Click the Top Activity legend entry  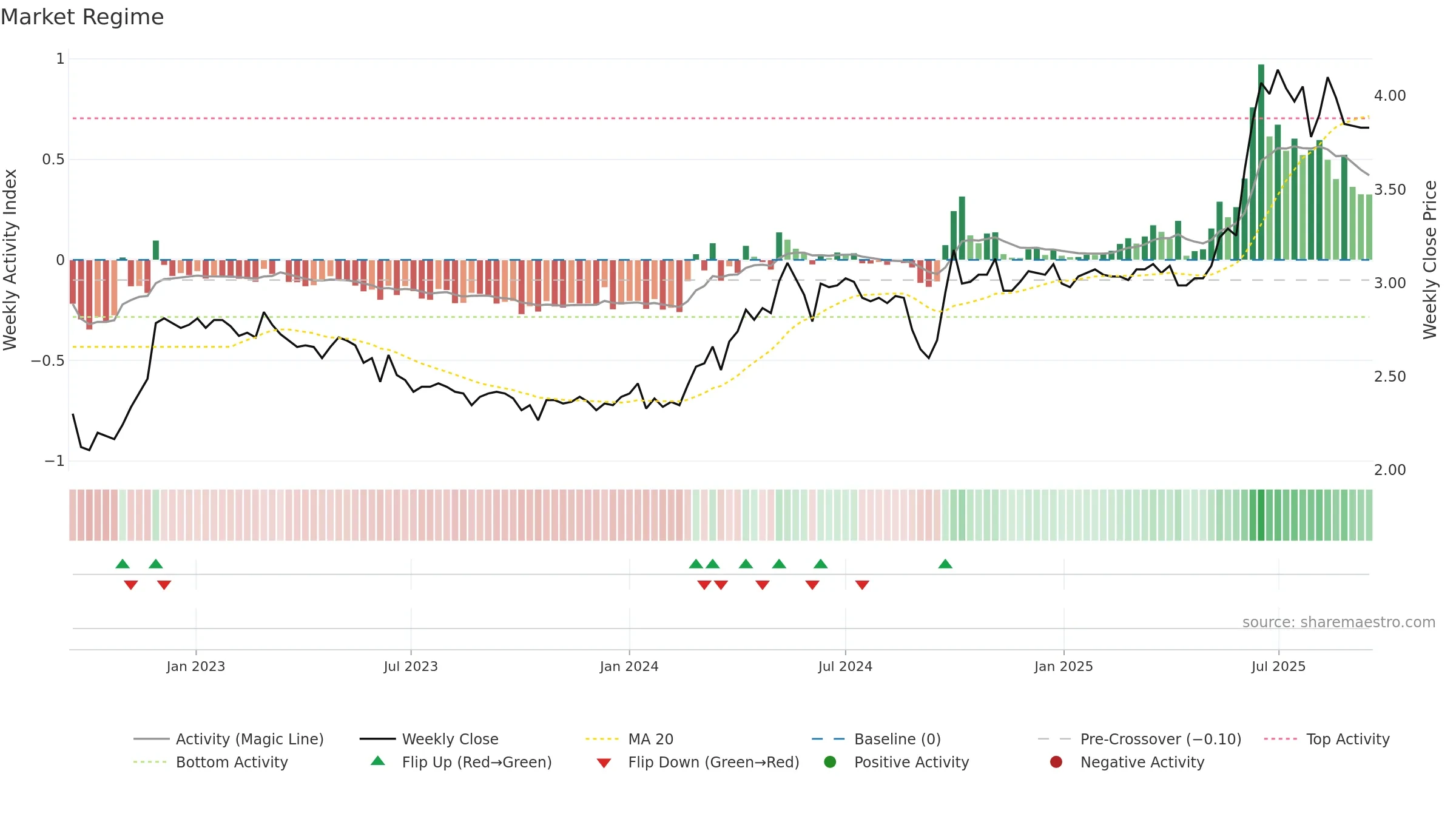point(1327,739)
